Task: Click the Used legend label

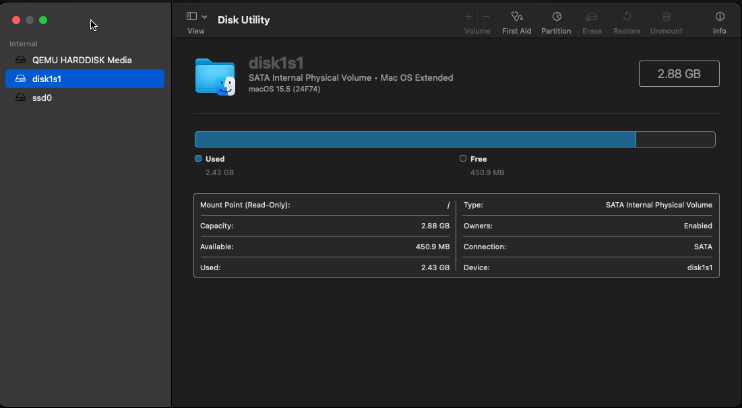Action: click(x=215, y=159)
